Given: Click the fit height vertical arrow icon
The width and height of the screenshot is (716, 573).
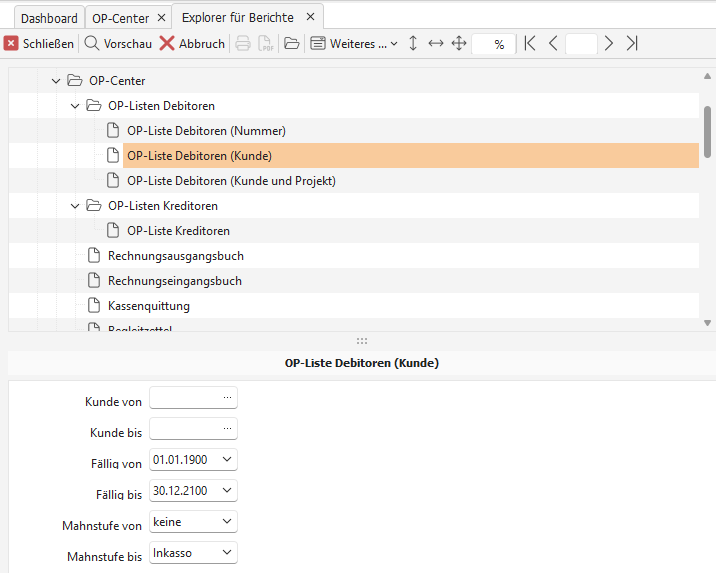Looking at the screenshot, I should point(413,43).
